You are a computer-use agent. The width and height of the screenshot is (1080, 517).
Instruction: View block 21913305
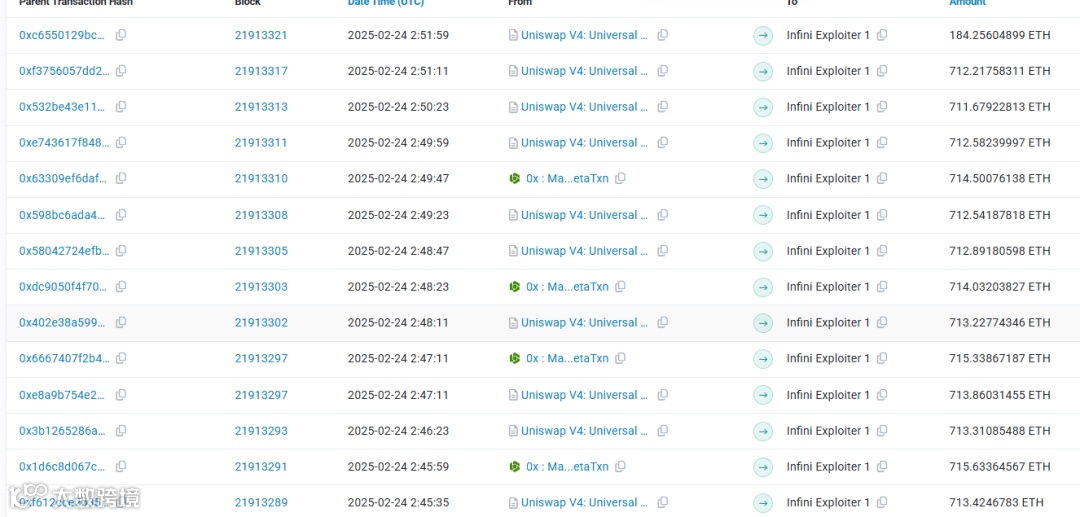pyautogui.click(x=261, y=251)
